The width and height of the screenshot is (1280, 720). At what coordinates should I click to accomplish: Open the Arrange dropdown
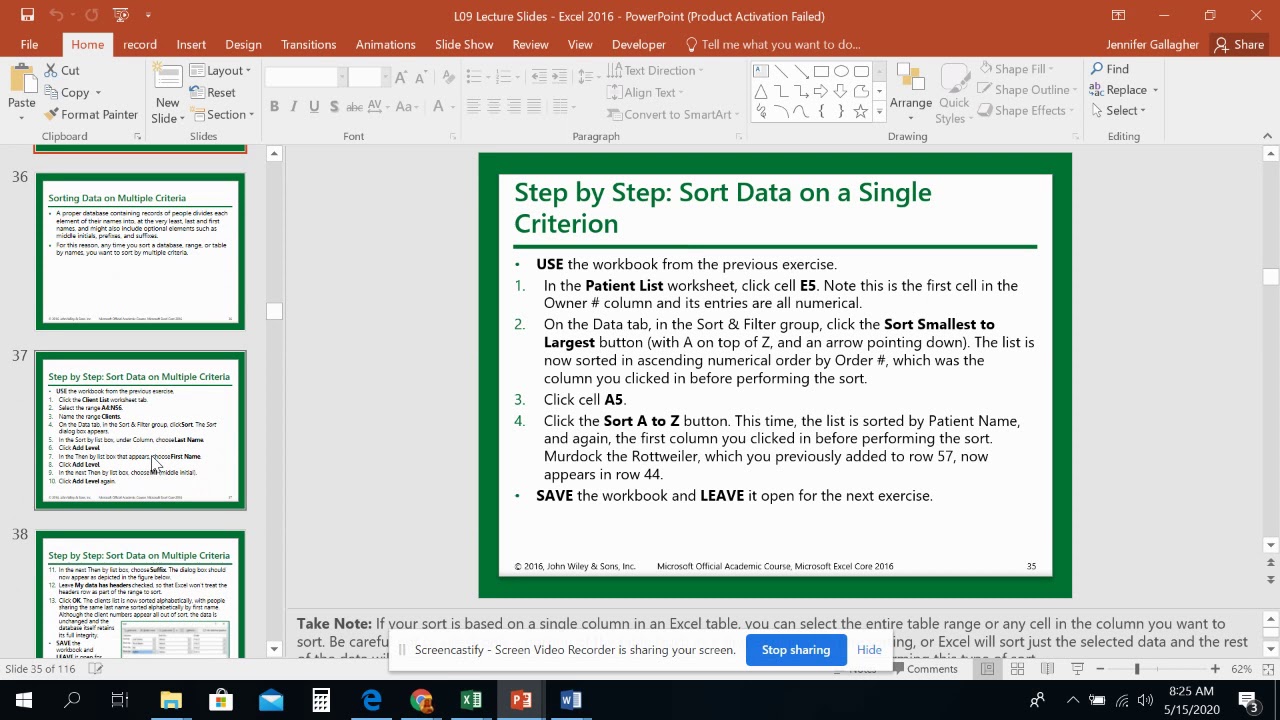(911, 91)
